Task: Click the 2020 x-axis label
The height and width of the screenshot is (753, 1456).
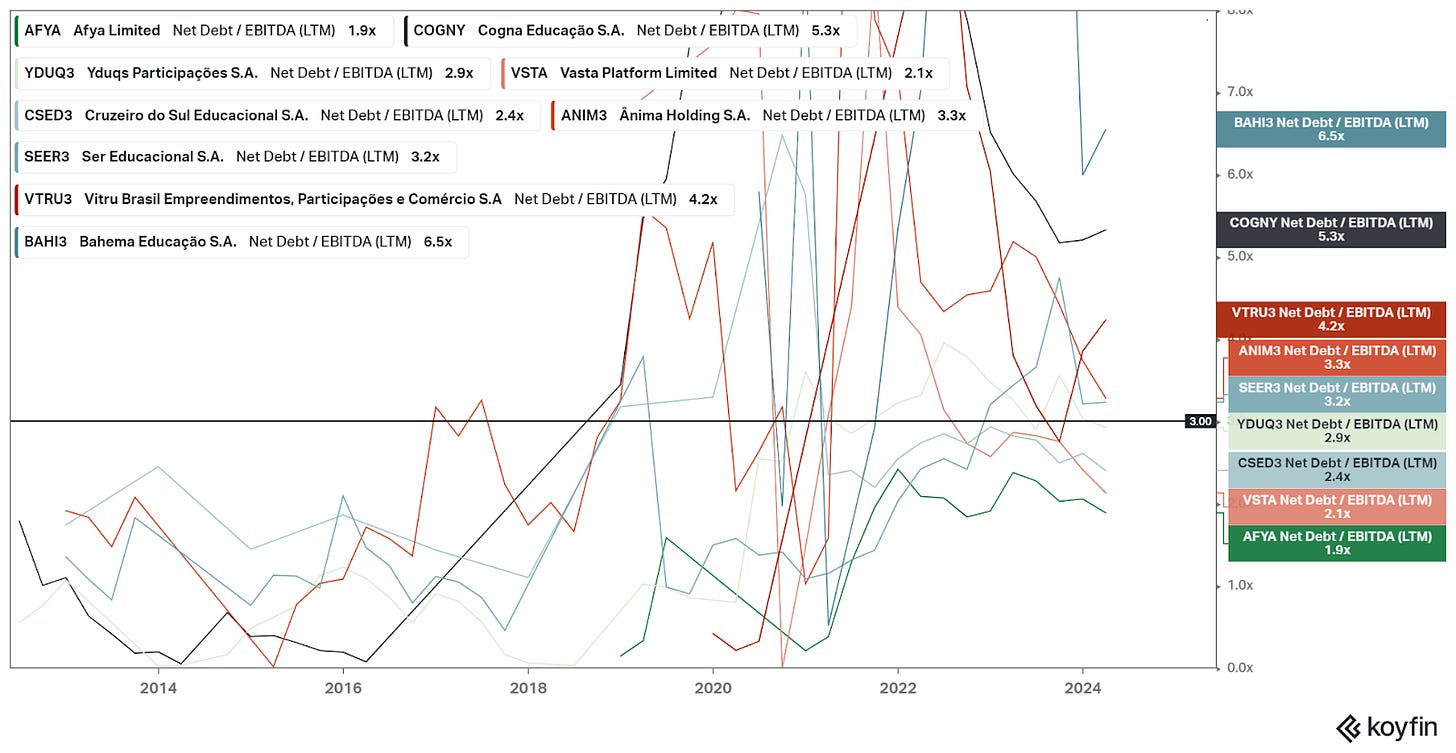Action: coord(712,687)
